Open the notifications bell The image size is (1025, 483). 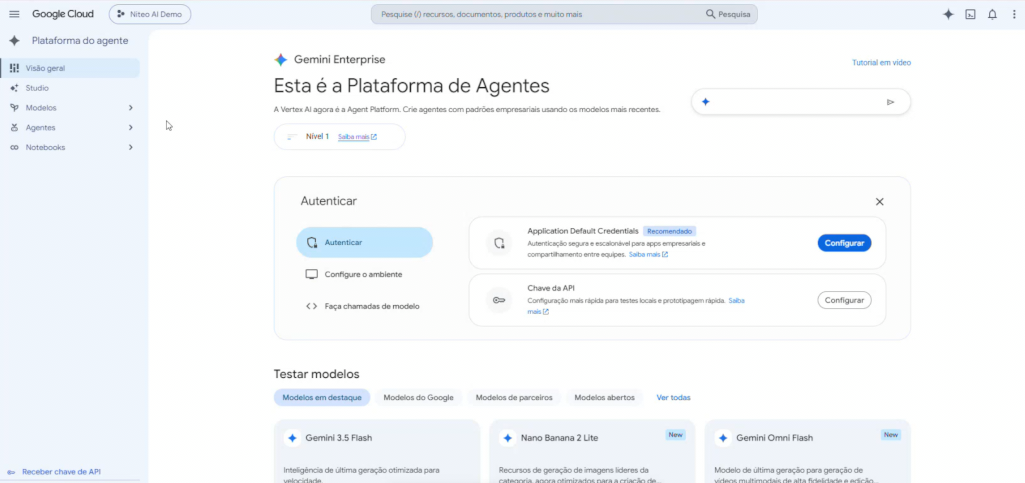[x=992, y=14]
